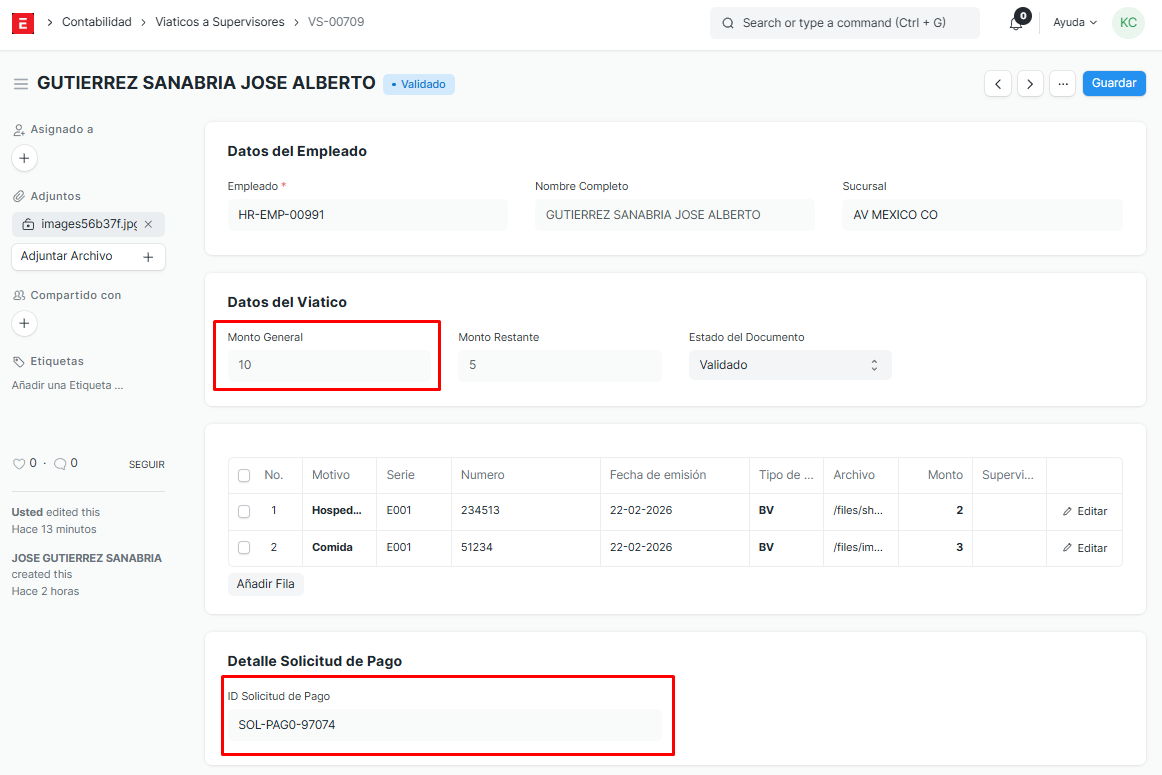Open Estado del Documento dropdown
This screenshot has height=775, width=1162.
click(789, 365)
